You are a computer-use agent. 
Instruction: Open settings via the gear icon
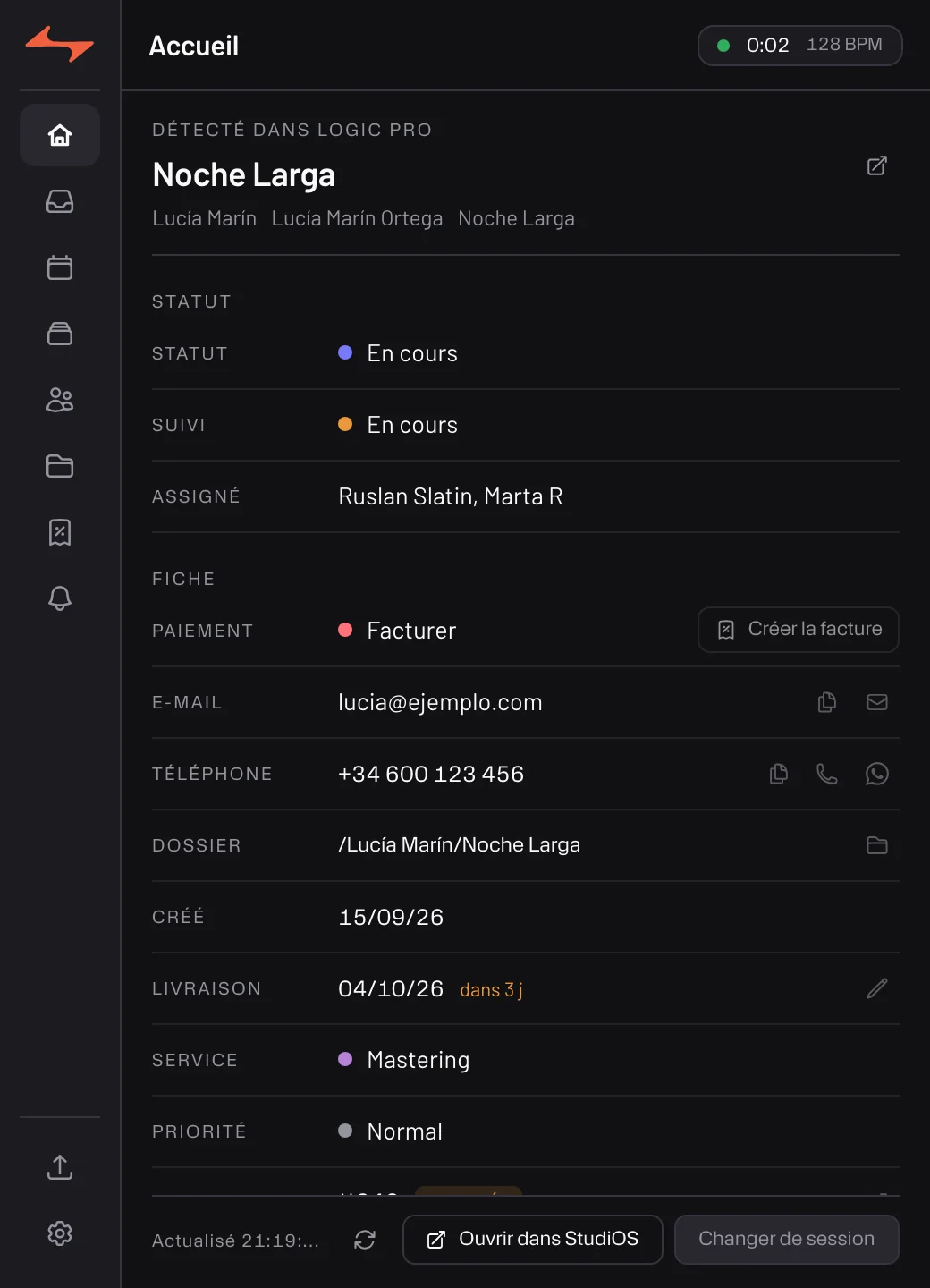60,1233
